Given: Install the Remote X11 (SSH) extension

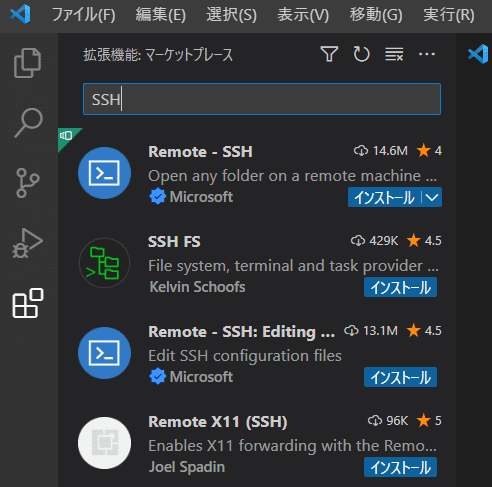Looking at the screenshot, I should (x=400, y=467).
